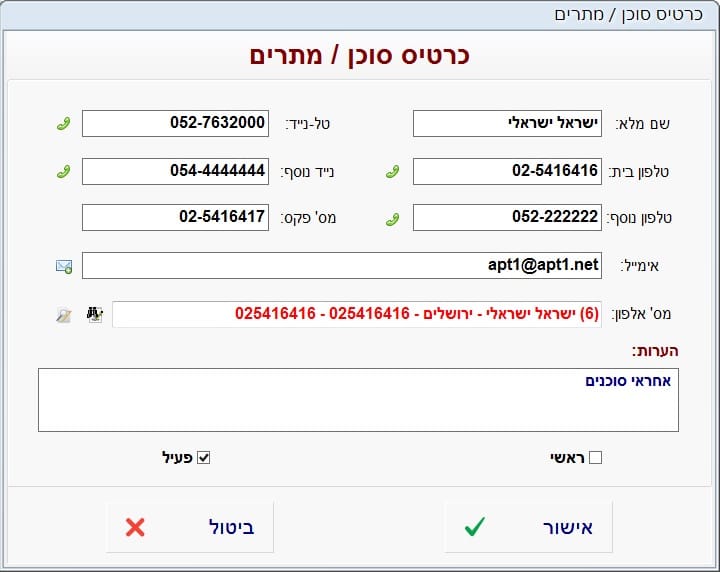Screen dimensions: 720x572
Task: Click the שם מלא name field
Action: coord(507,123)
